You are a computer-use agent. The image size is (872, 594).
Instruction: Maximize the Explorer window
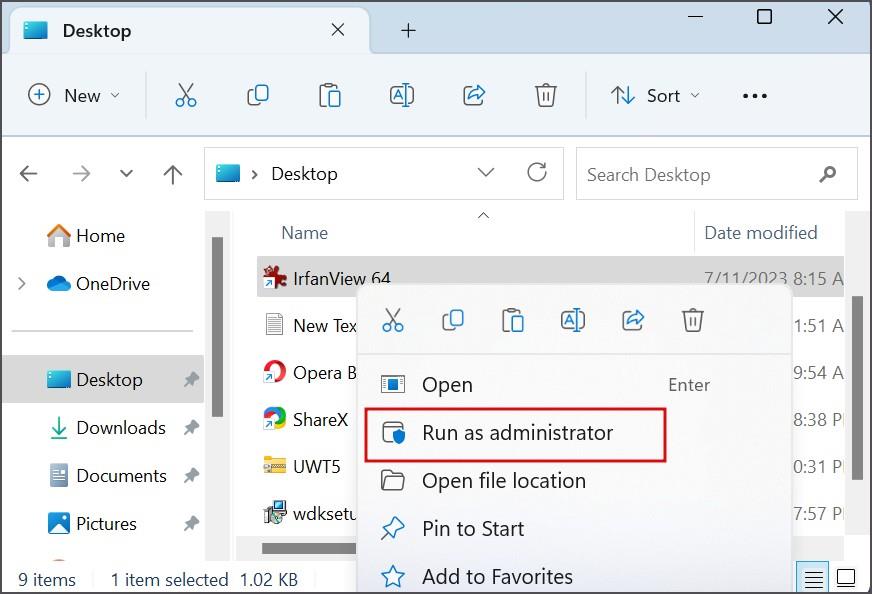click(765, 17)
